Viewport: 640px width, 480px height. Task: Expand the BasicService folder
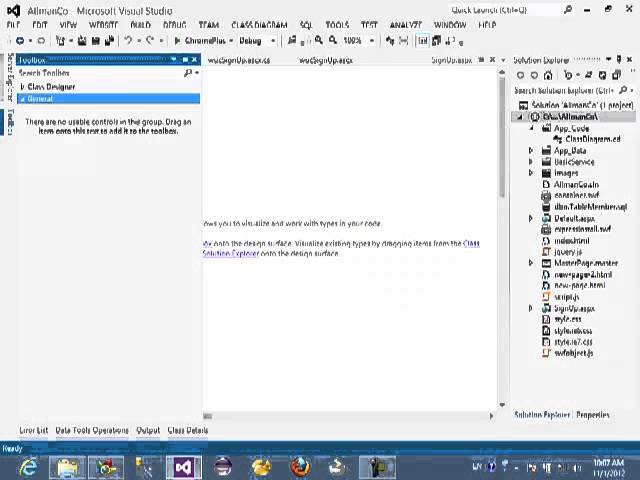531,162
